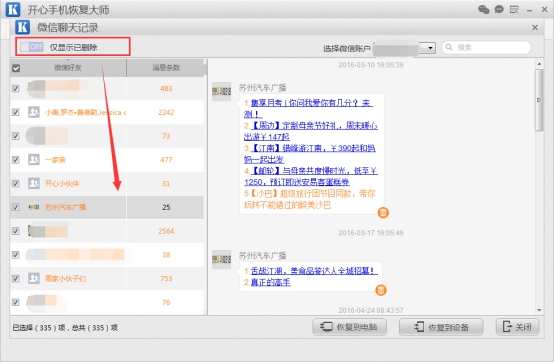Image resolution: width=554 pixels, height=362 pixels.
Task: Click message count 25
Action: 166,207
